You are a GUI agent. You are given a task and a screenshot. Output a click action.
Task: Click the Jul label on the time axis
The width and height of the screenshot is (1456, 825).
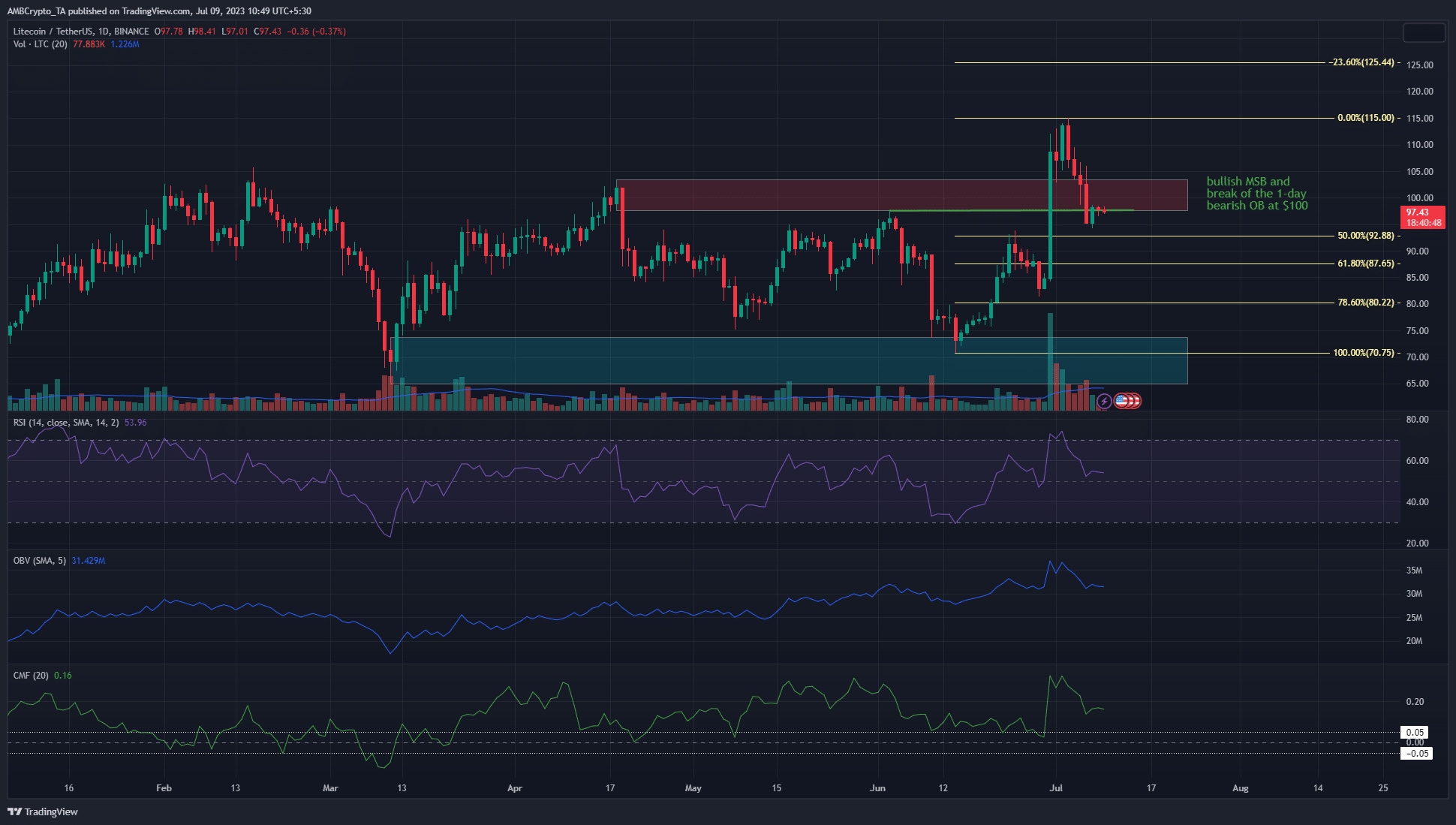click(x=1056, y=788)
